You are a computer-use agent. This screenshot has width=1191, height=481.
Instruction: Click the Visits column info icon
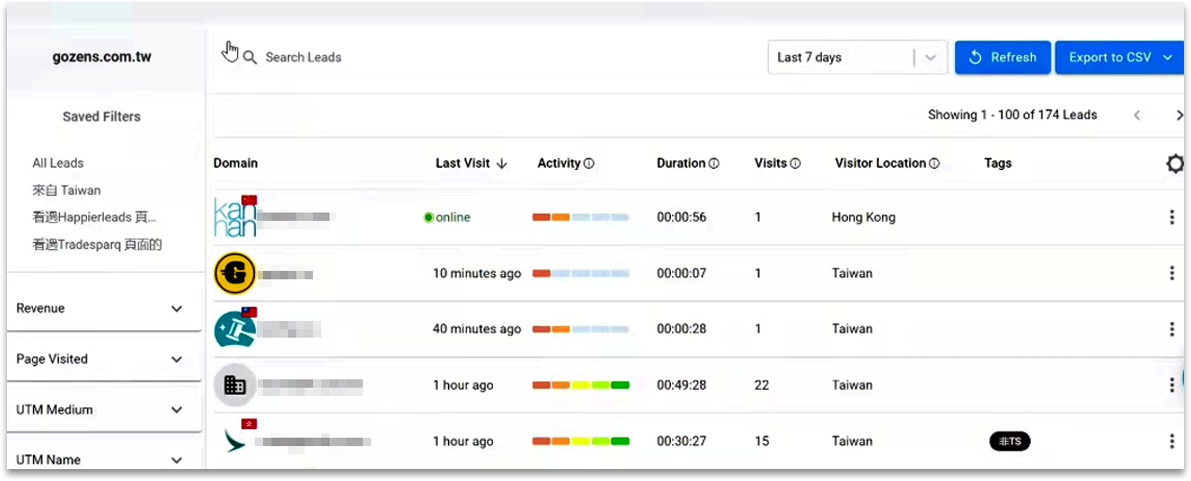coord(795,164)
